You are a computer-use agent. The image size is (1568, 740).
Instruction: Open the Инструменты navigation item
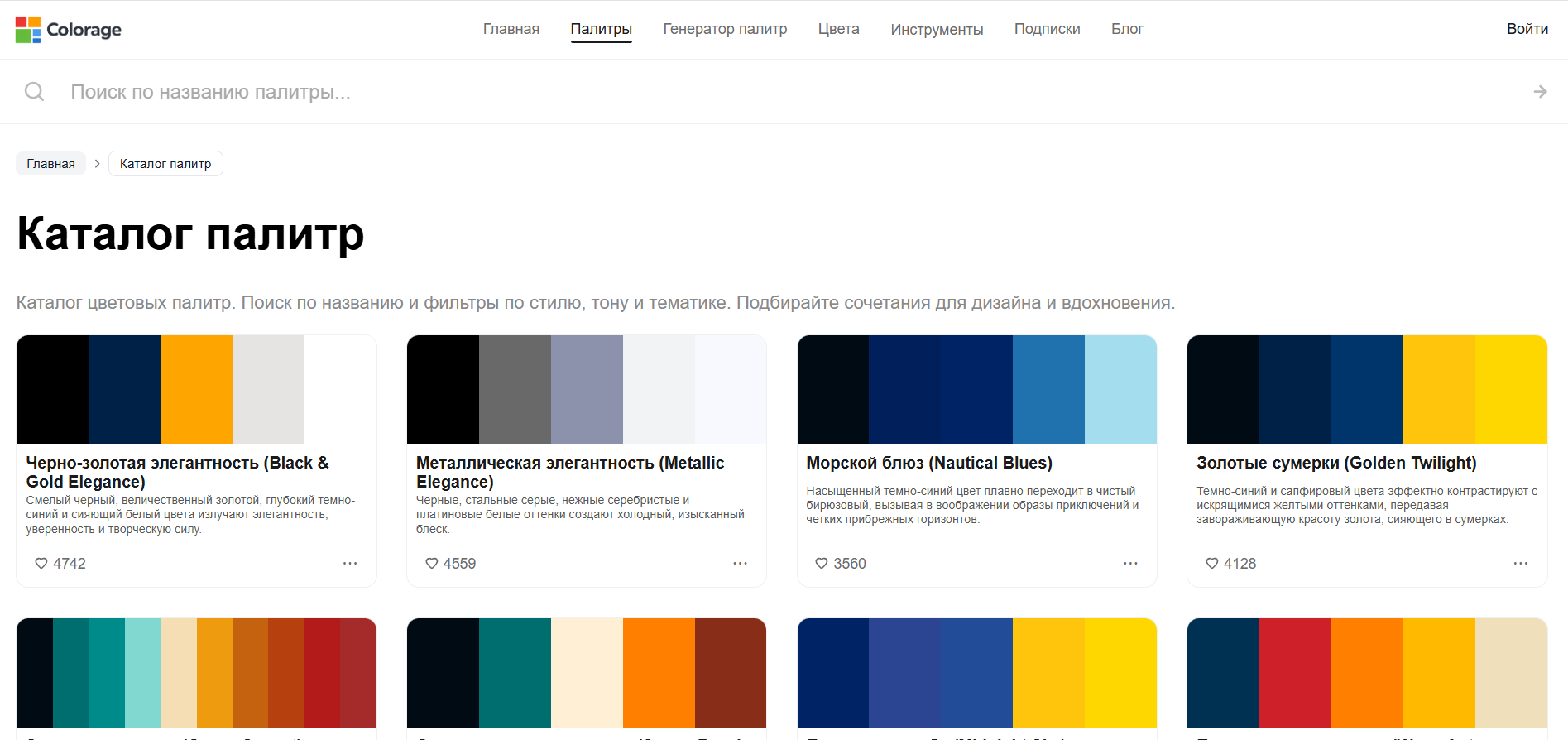click(x=937, y=30)
